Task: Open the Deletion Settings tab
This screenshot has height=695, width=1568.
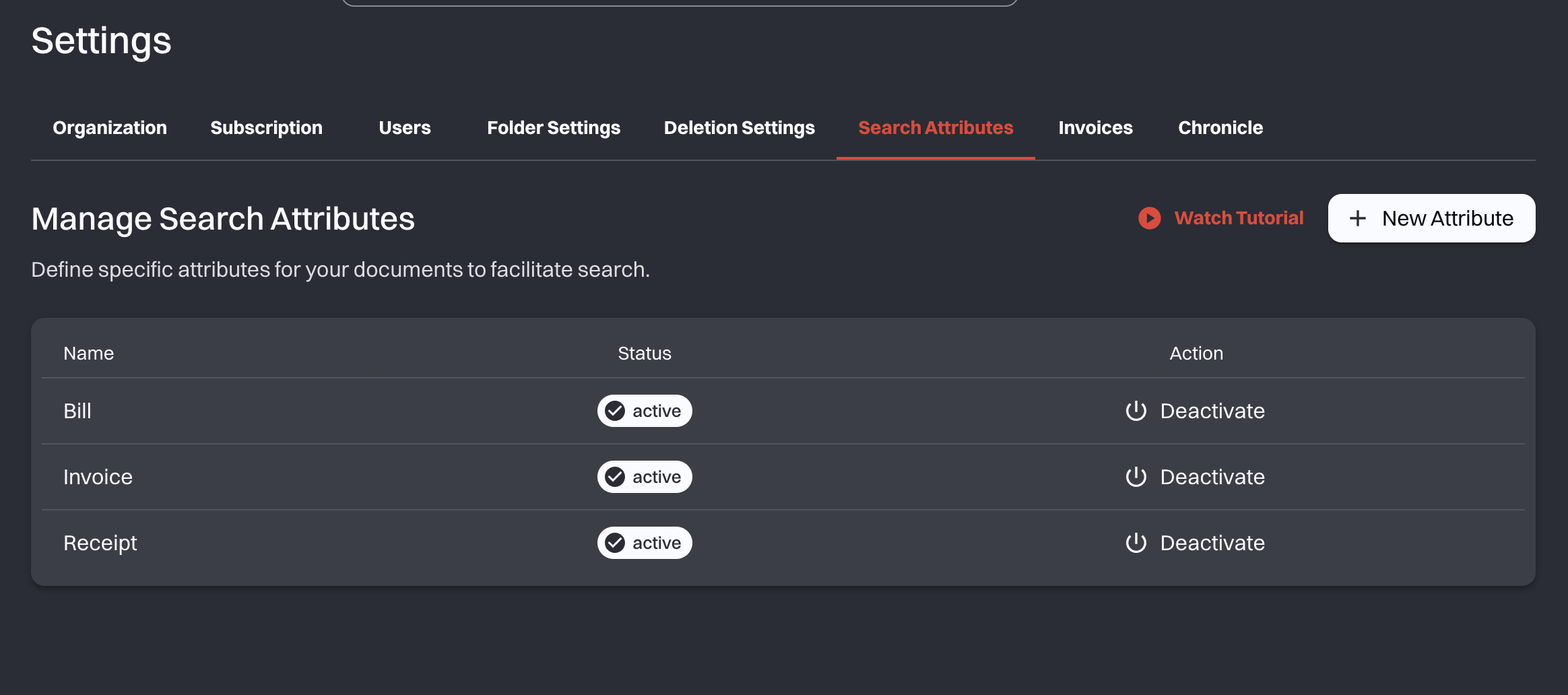Action: [x=739, y=127]
